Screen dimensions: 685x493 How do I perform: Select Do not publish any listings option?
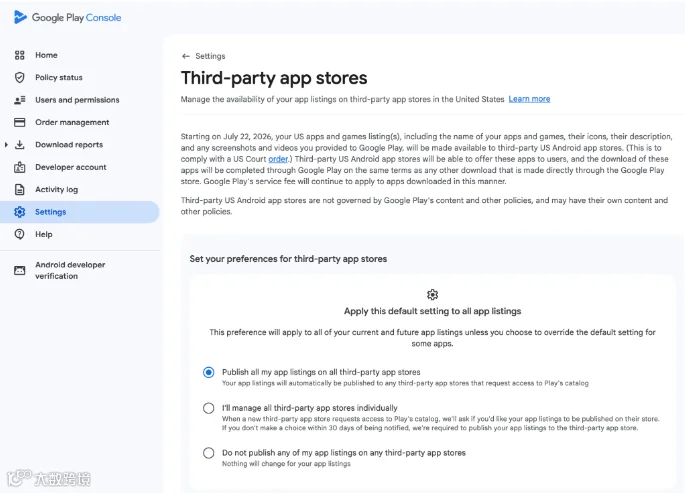click(x=208, y=453)
